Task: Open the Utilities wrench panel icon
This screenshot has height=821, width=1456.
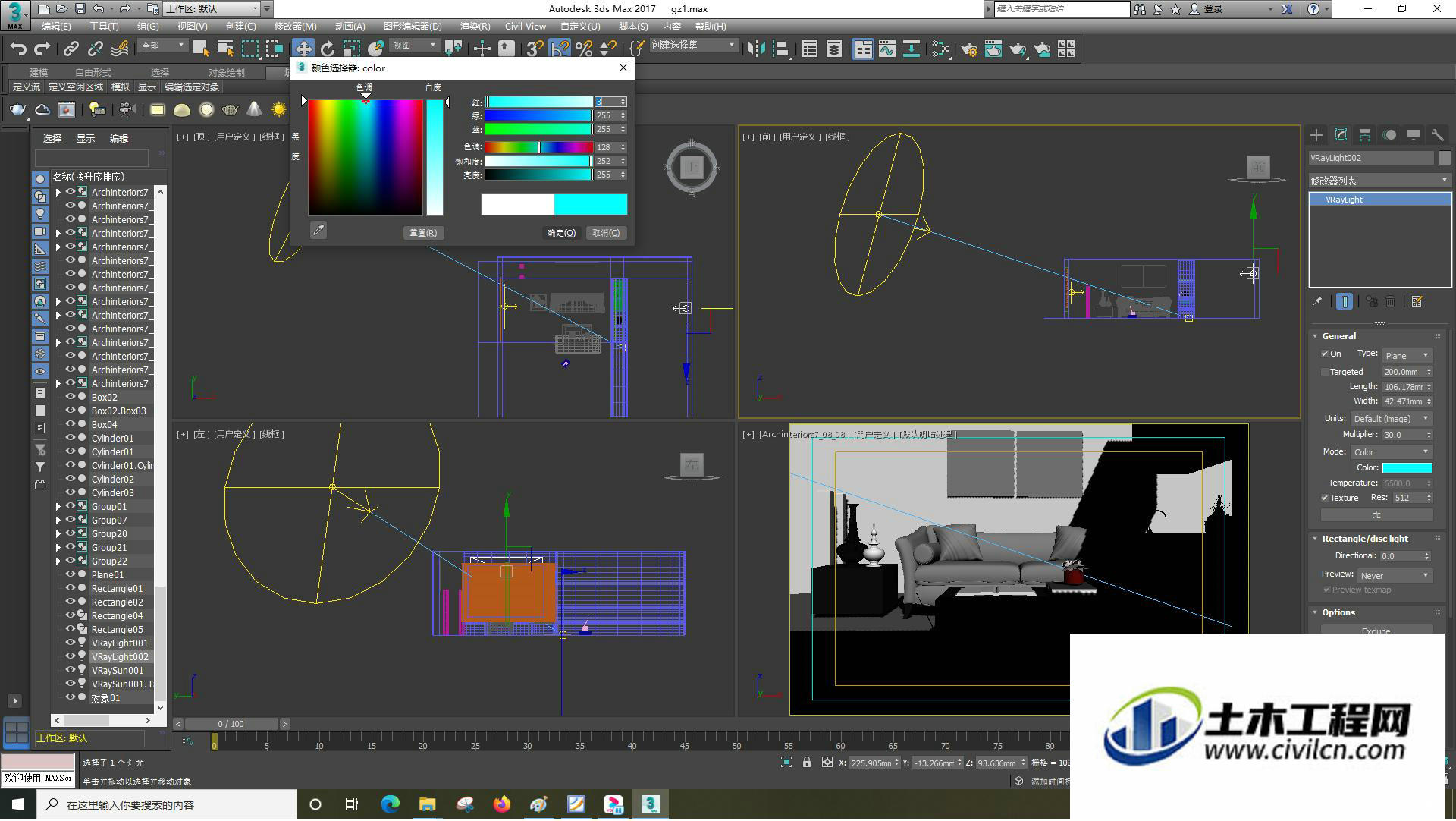Action: (1438, 135)
